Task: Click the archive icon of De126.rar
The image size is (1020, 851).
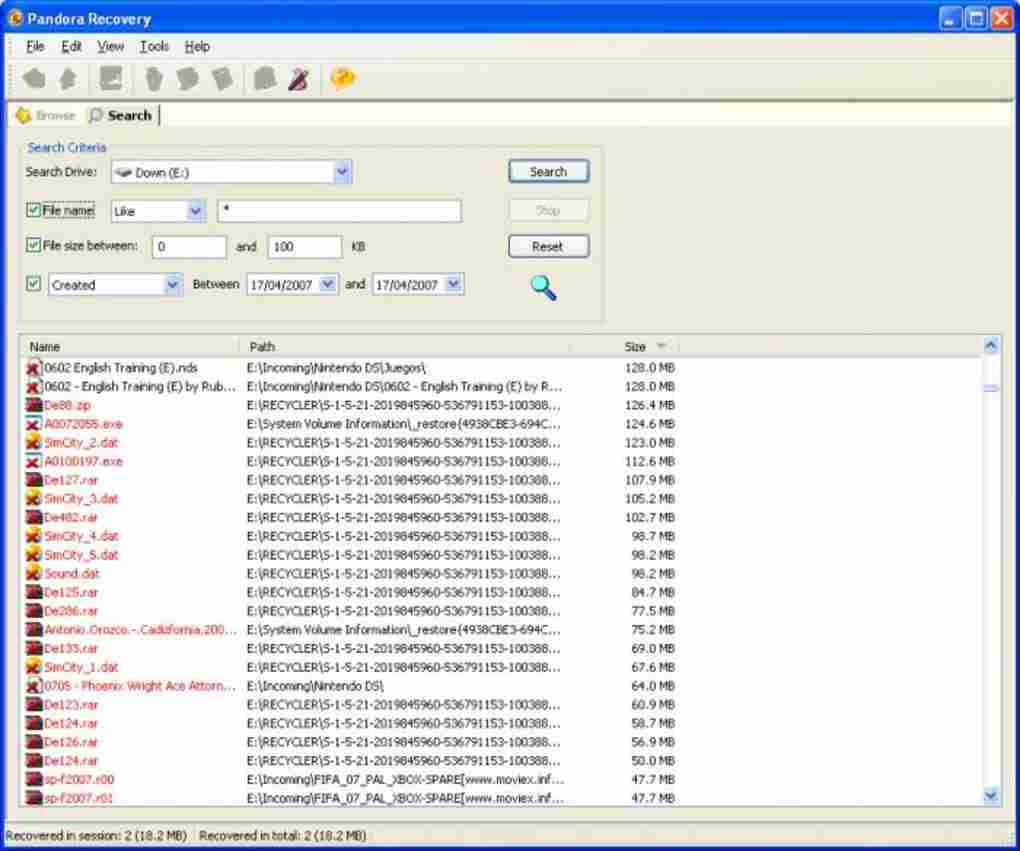Action: point(34,742)
